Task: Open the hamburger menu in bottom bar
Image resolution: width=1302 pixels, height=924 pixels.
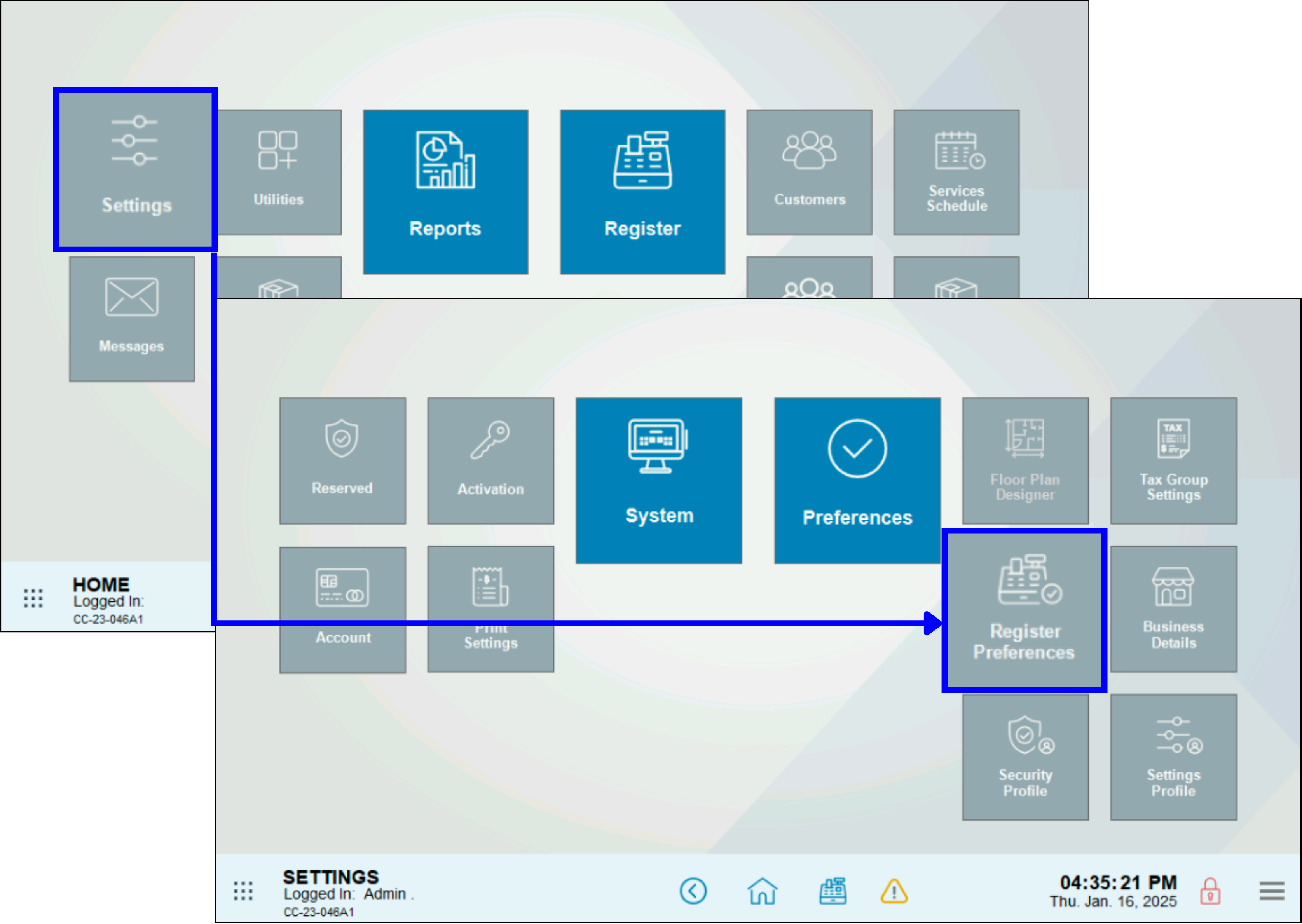Action: pyautogui.click(x=1272, y=891)
